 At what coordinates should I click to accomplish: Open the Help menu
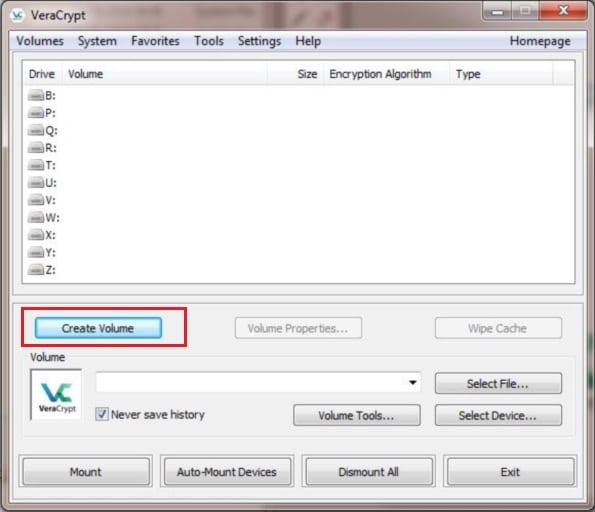coord(308,41)
